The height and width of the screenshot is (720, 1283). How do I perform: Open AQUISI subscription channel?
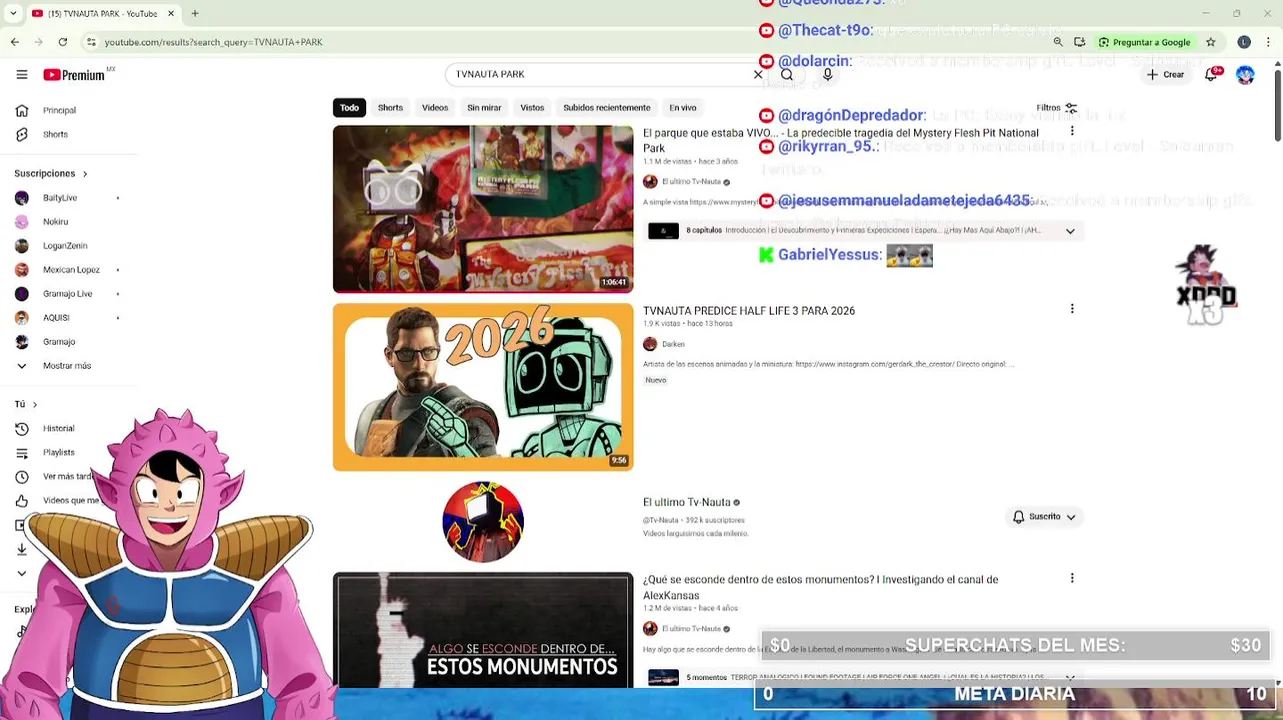pyautogui.click(x=56, y=318)
